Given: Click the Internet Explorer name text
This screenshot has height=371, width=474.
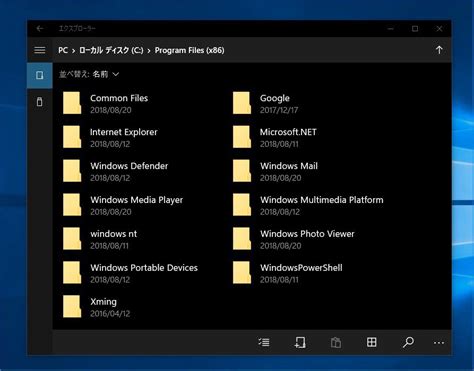Looking at the screenshot, I should (x=124, y=132).
